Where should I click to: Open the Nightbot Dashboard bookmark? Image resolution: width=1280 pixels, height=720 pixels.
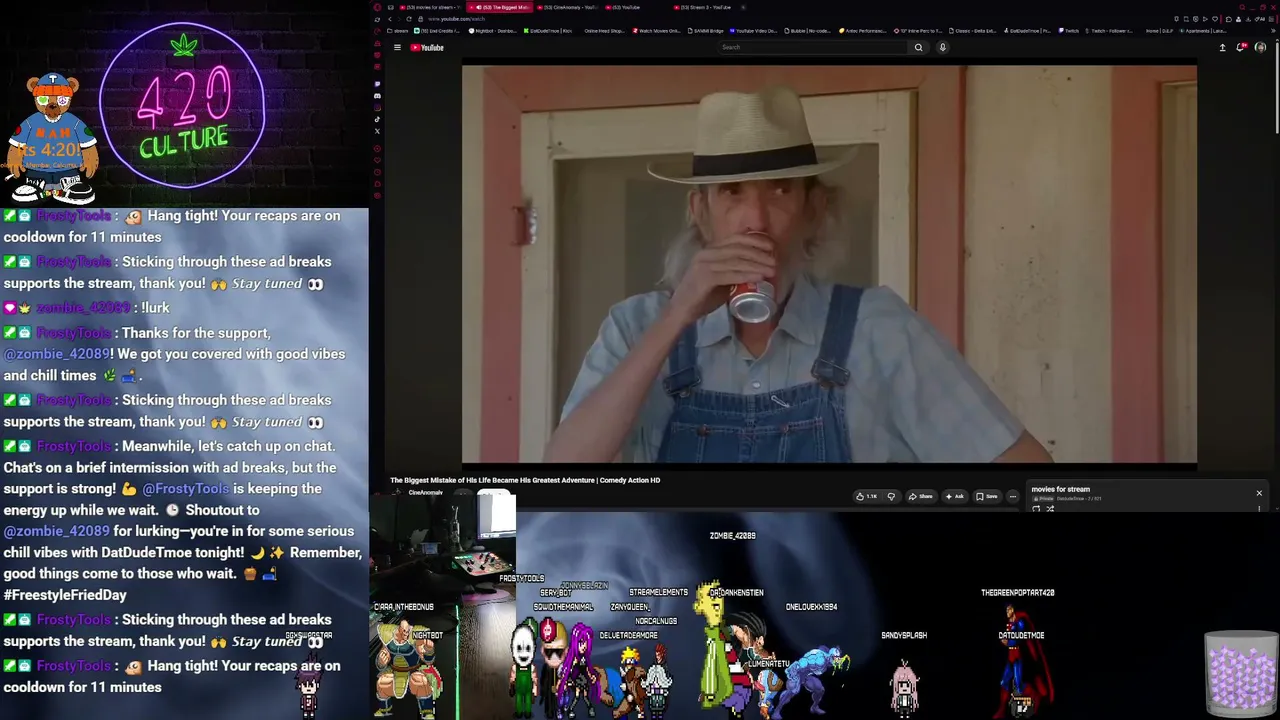click(x=492, y=31)
